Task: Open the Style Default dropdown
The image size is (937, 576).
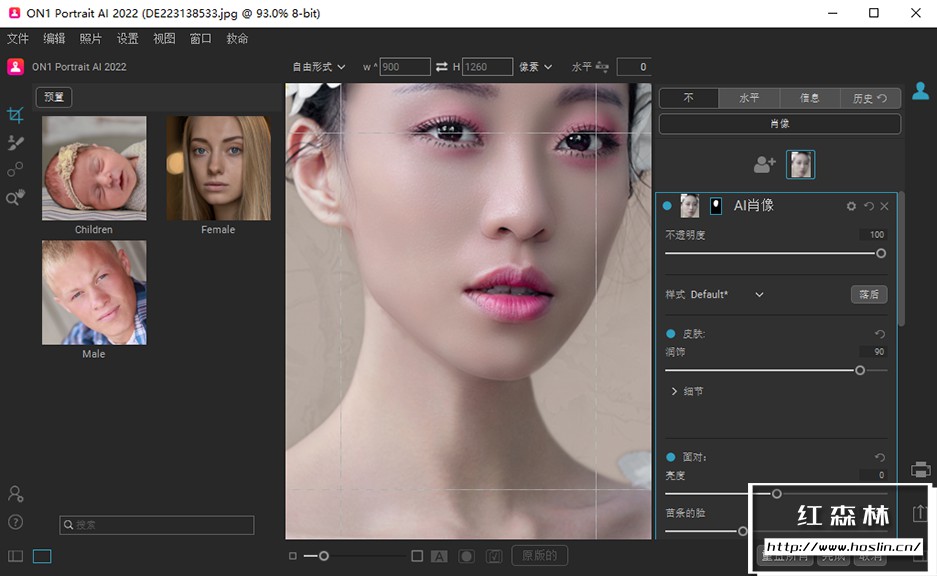Action: point(758,295)
